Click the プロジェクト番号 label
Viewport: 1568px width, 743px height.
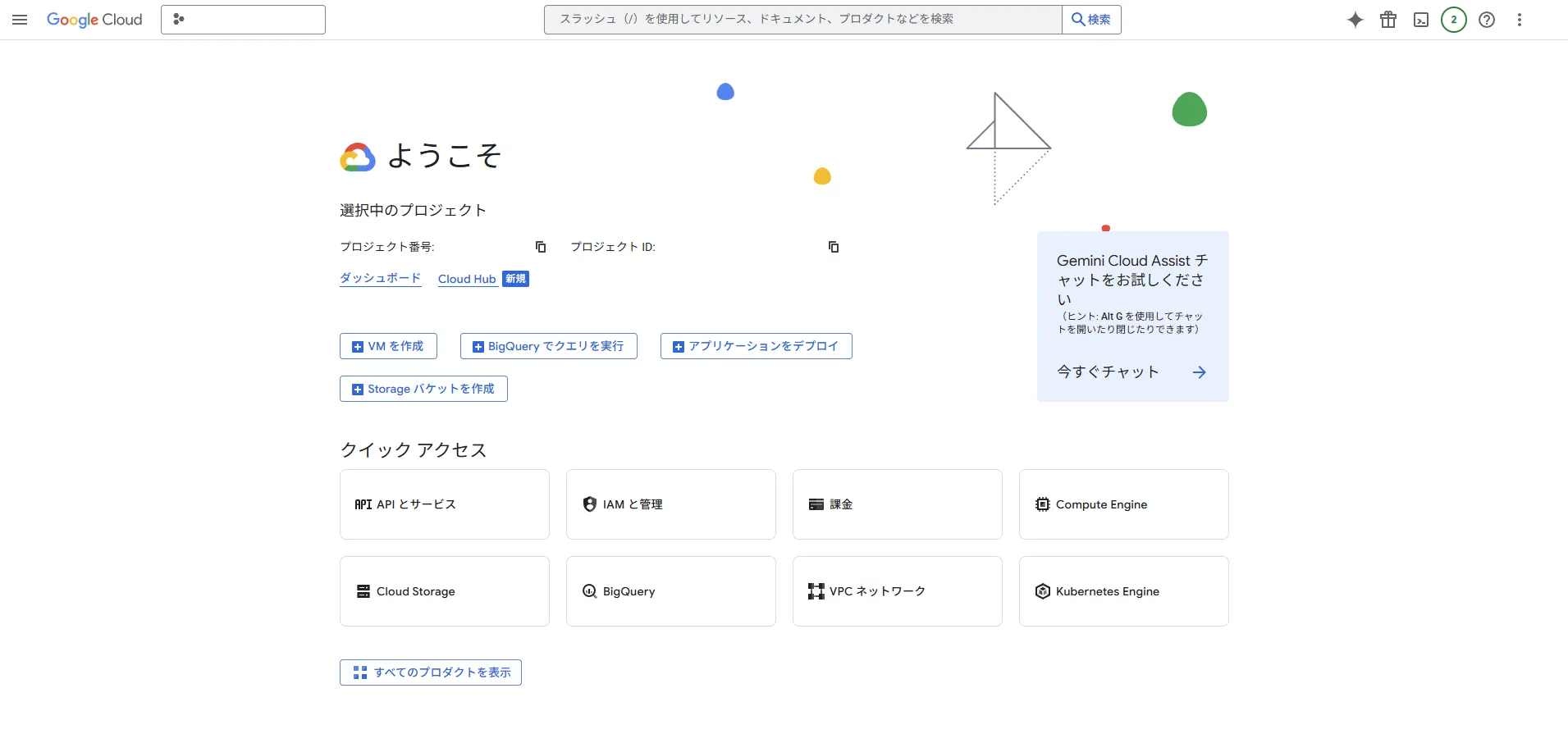(387, 247)
